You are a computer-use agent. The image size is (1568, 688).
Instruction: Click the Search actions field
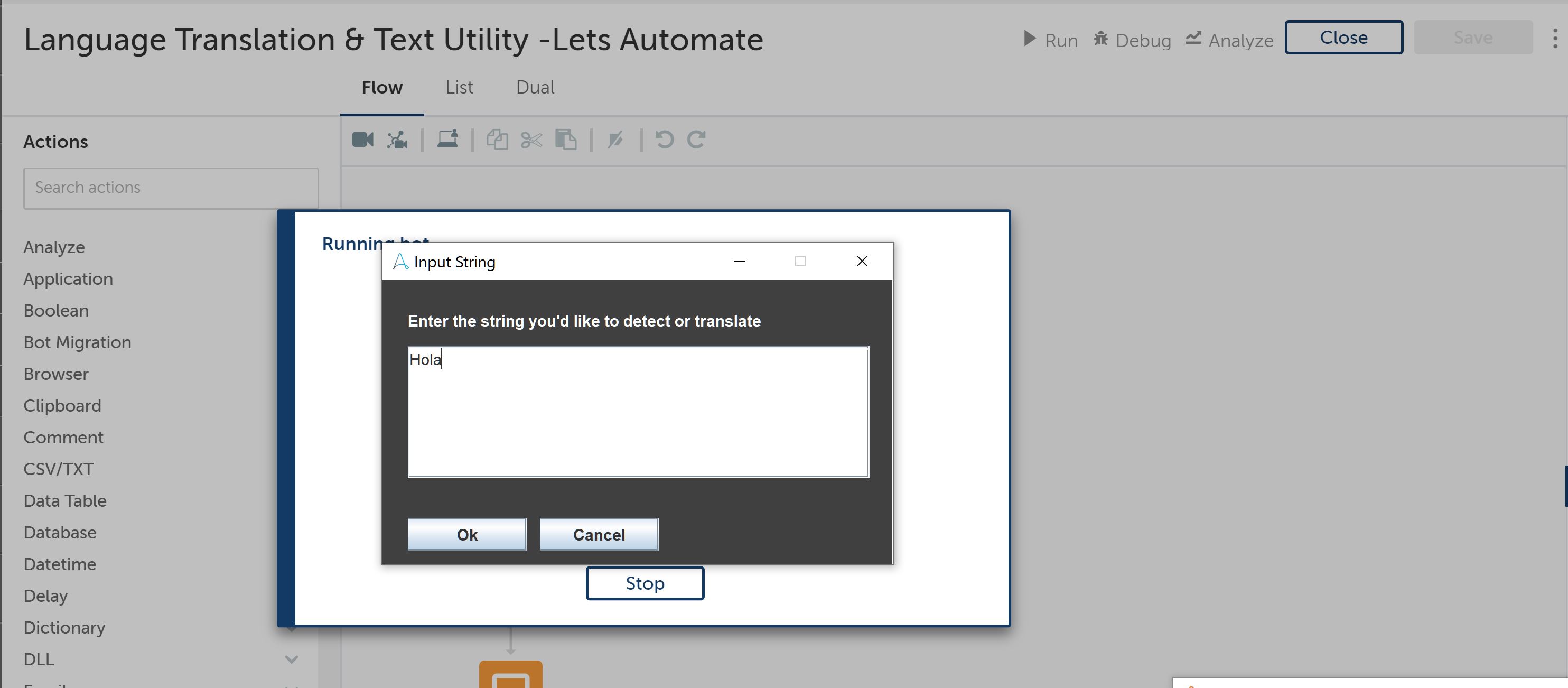(171, 188)
